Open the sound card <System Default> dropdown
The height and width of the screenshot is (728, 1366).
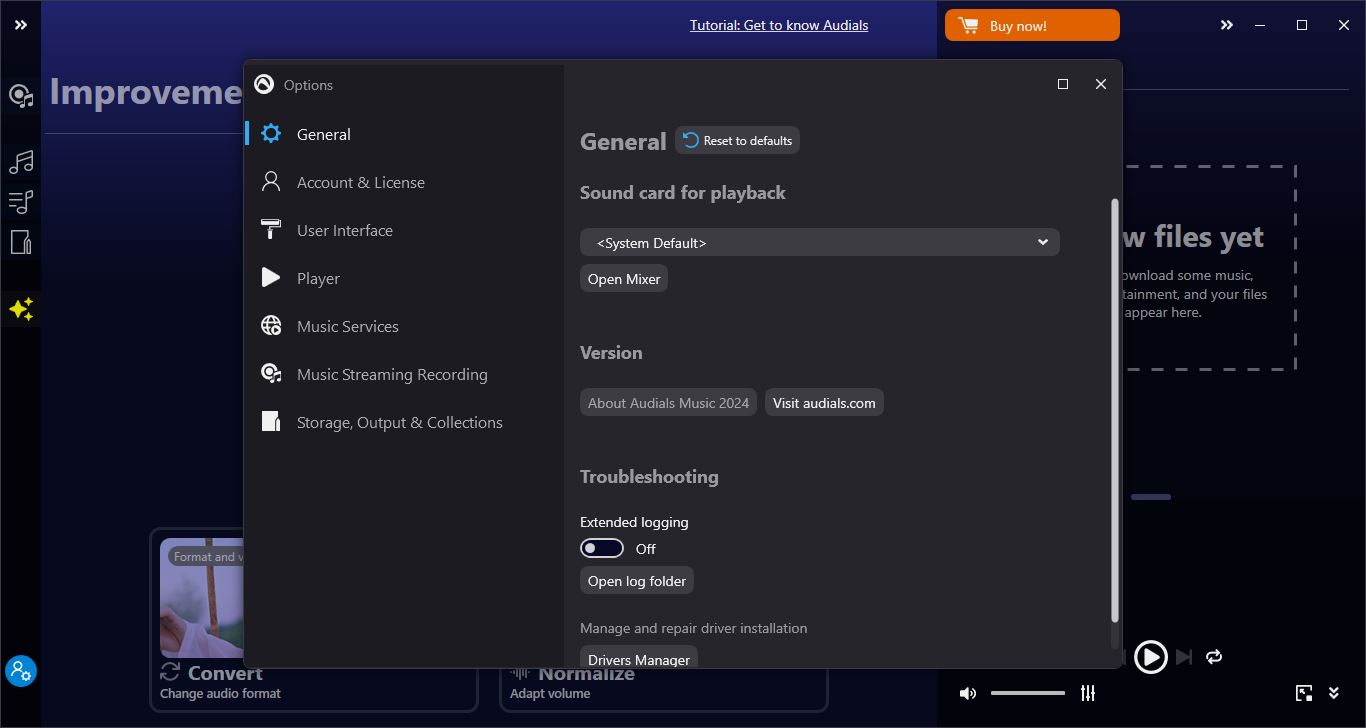coord(819,242)
